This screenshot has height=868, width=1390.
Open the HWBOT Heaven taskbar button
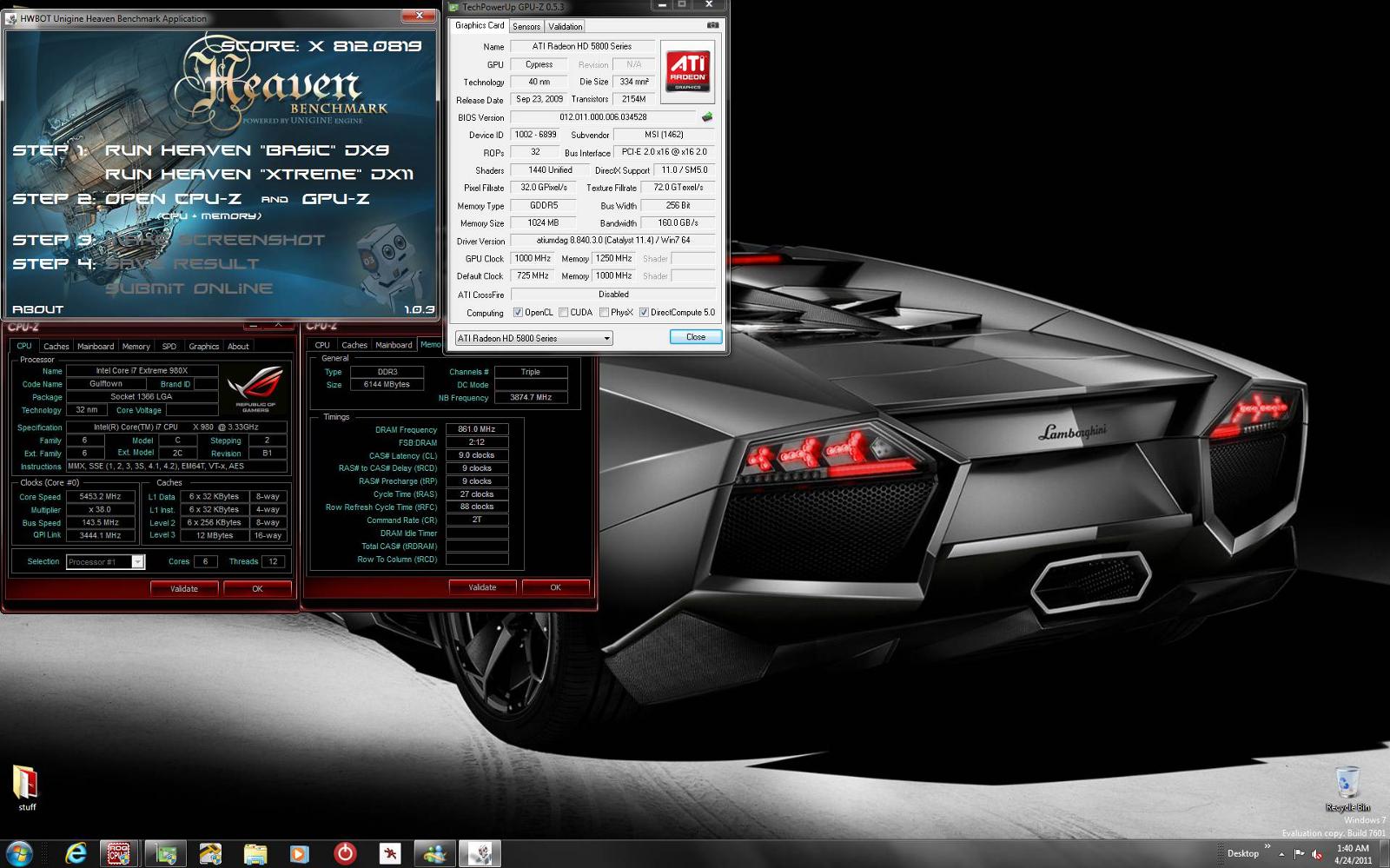coord(480,853)
